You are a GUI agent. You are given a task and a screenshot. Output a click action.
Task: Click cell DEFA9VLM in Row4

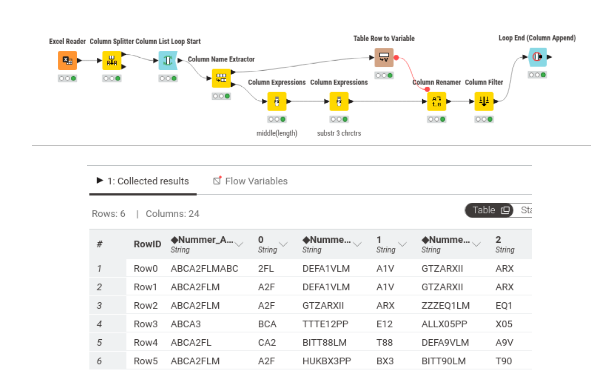[x=445, y=342]
